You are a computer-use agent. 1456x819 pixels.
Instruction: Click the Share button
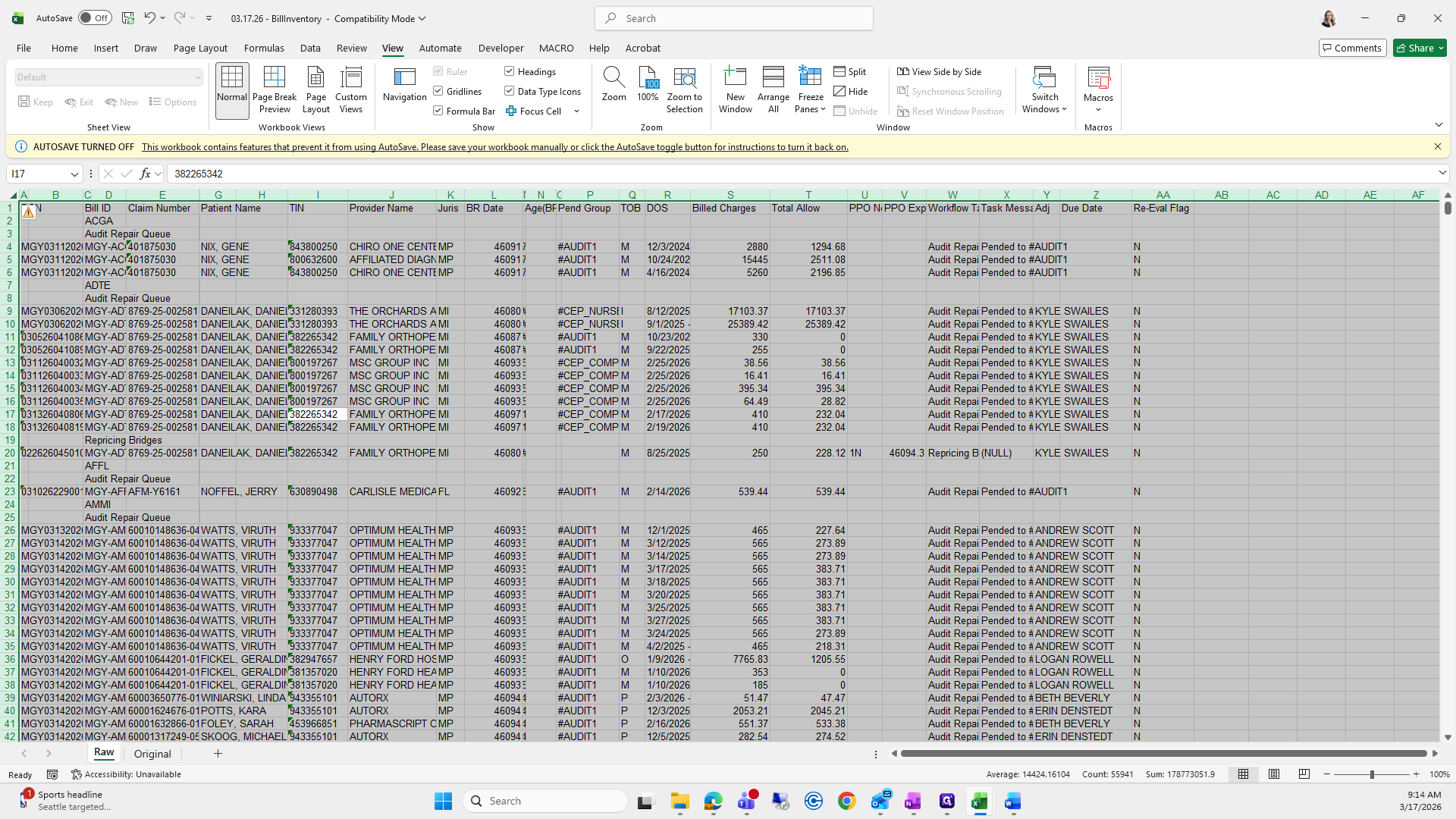[1420, 48]
